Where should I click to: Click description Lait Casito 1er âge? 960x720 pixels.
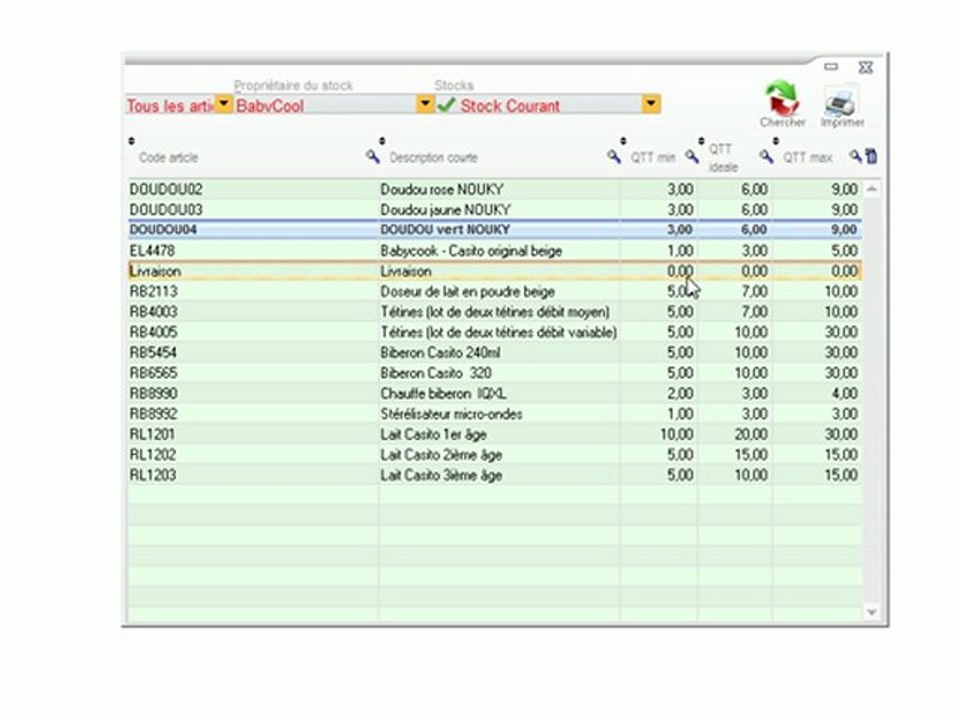tap(433, 434)
